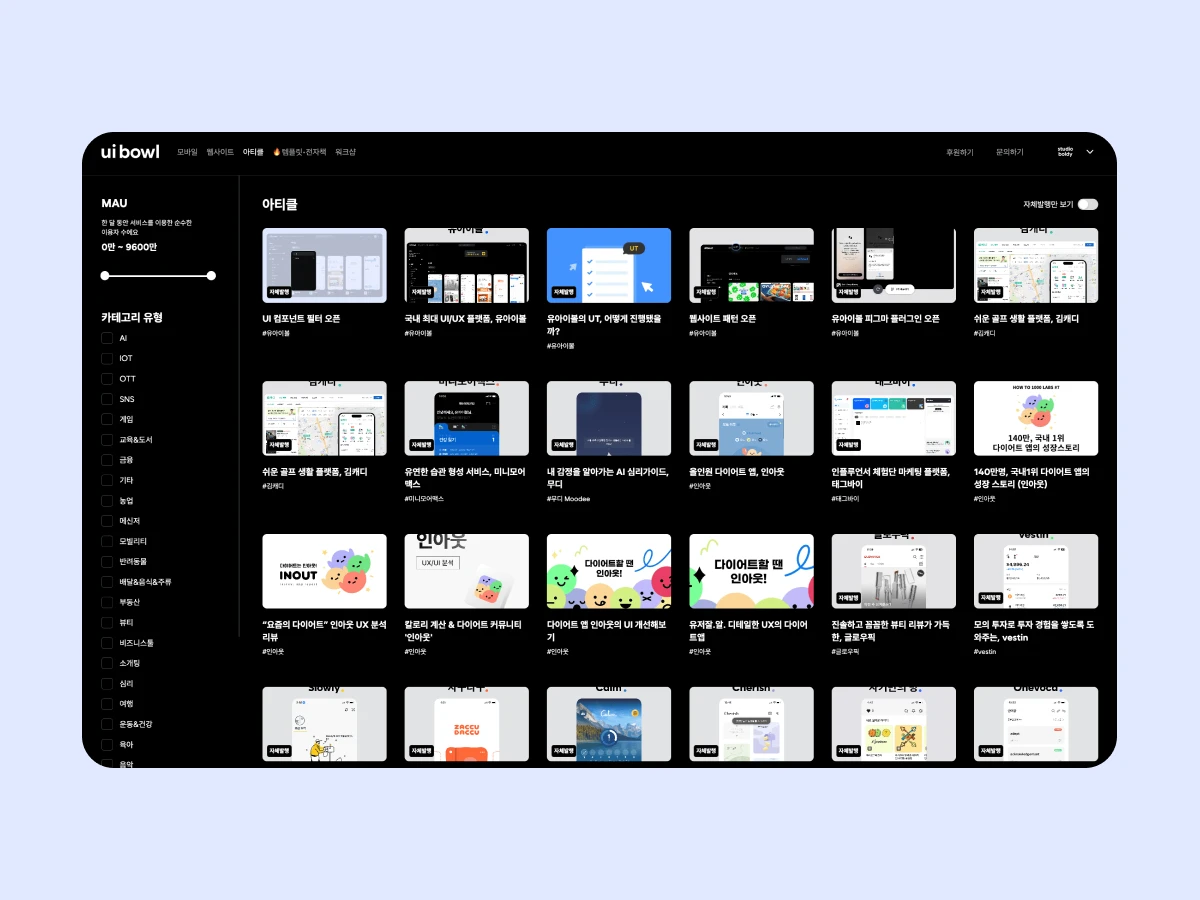Check the 농업 category checkbox
Screen dimensions: 1200x900
tap(107, 501)
